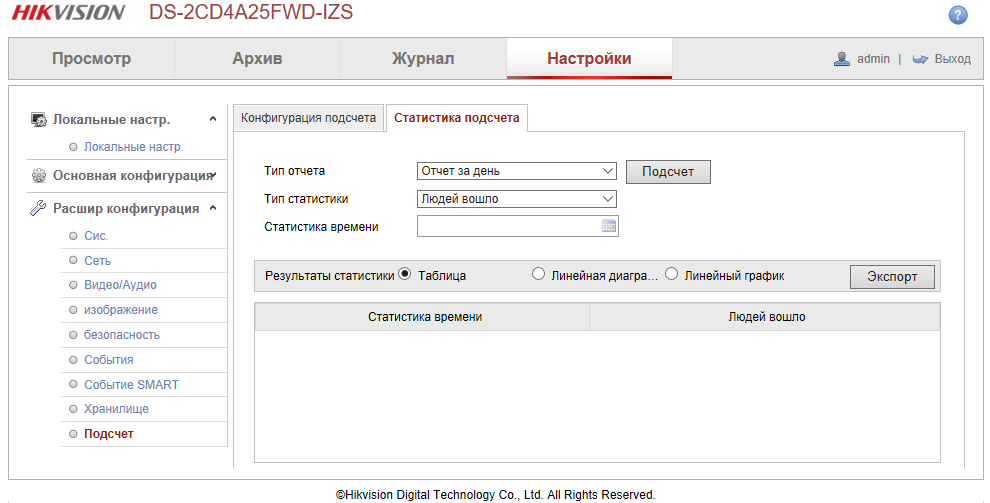Screen dimensions: 990x503
Task: Click the logout arrow icon
Action: [x=920, y=59]
